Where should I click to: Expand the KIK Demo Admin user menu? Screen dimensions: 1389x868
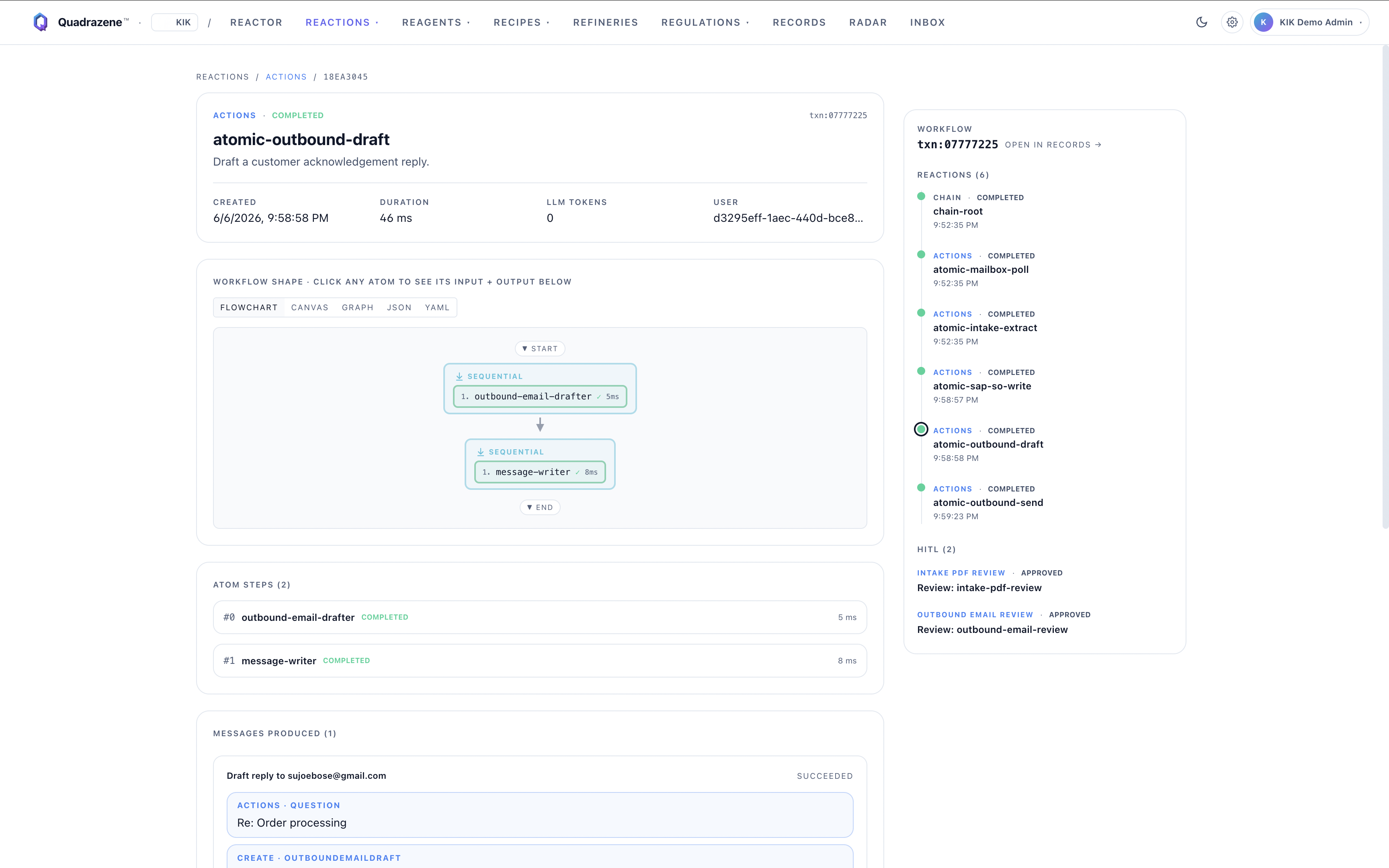click(x=1309, y=23)
